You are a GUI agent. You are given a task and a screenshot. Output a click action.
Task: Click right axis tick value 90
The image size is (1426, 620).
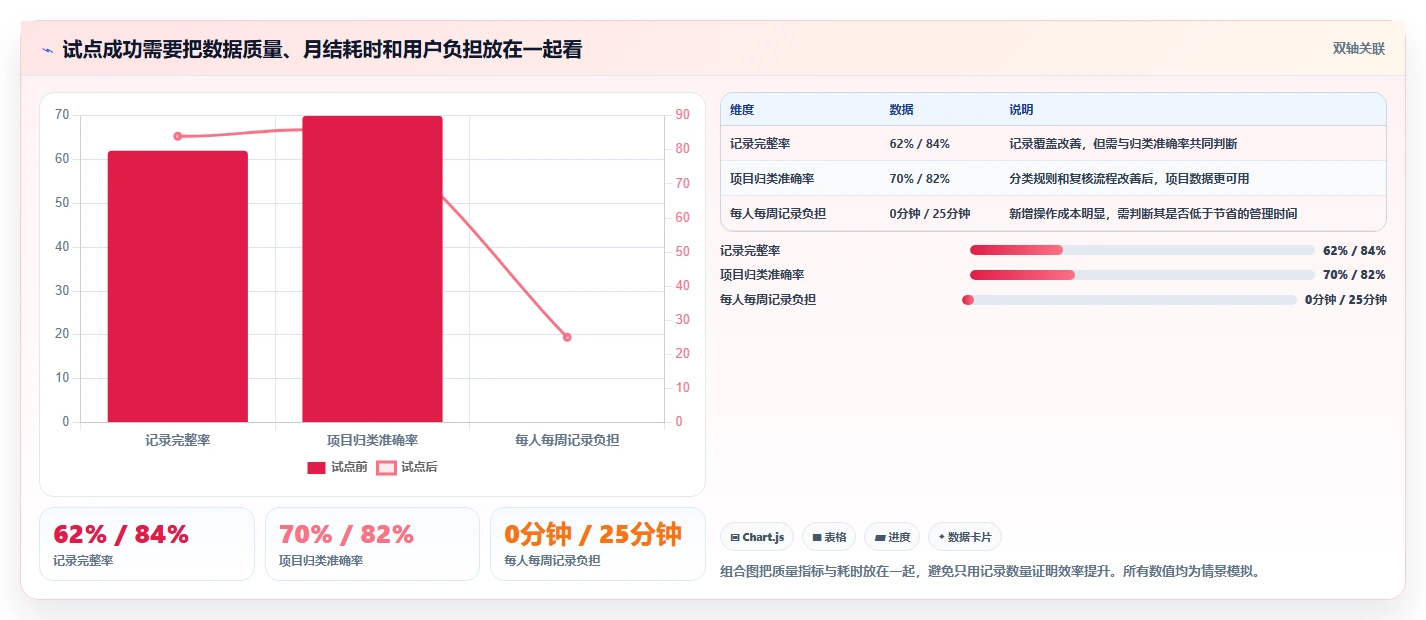(x=682, y=115)
